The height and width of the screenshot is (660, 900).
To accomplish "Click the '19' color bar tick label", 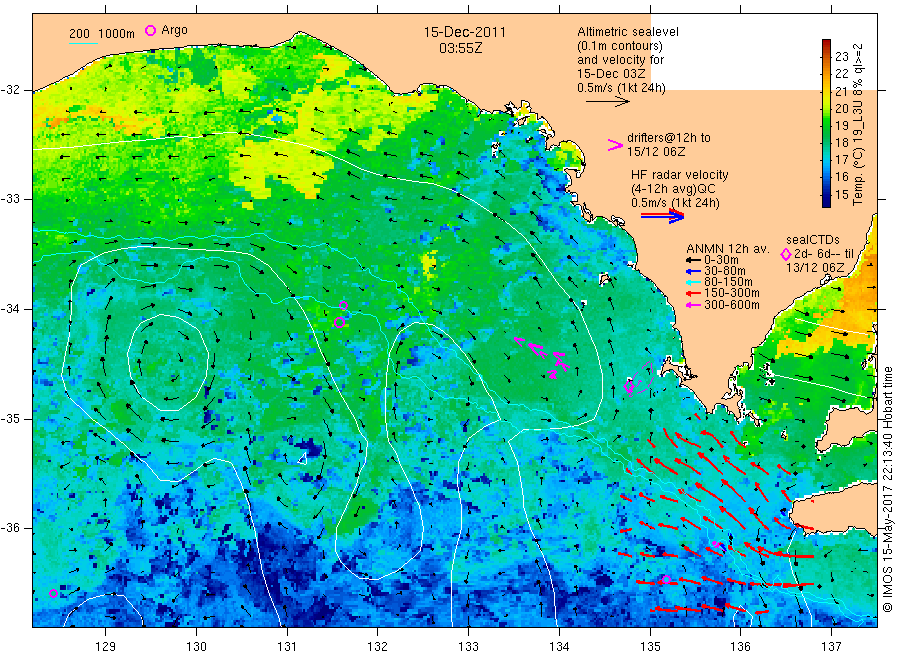I will tap(841, 126).
